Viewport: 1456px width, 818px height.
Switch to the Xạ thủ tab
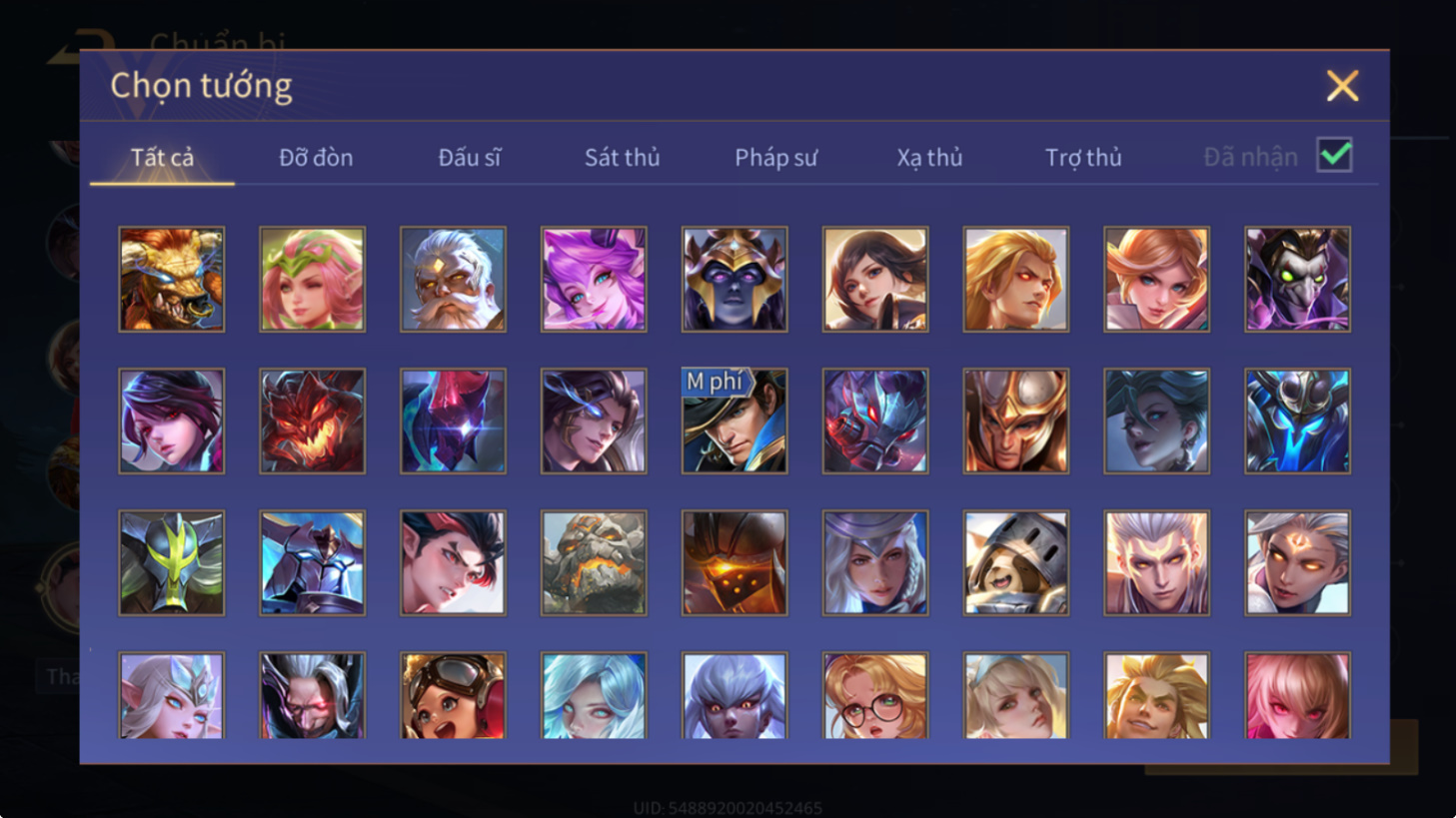coord(929,158)
